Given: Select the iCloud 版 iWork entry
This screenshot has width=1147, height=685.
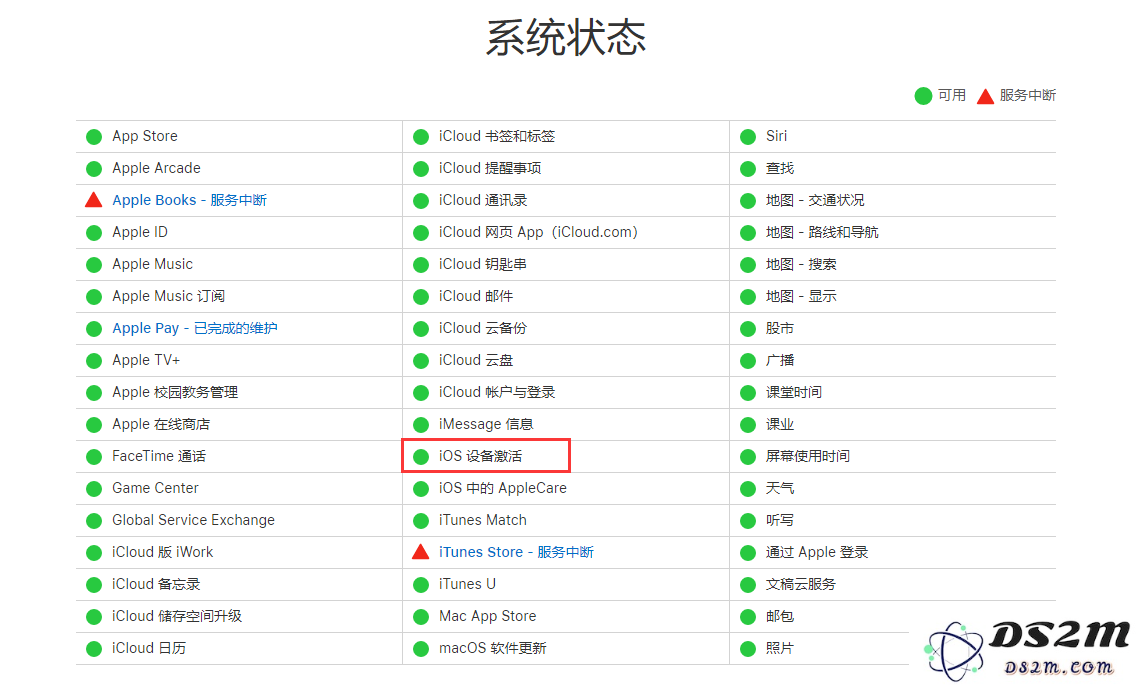Looking at the screenshot, I should click(x=162, y=552).
